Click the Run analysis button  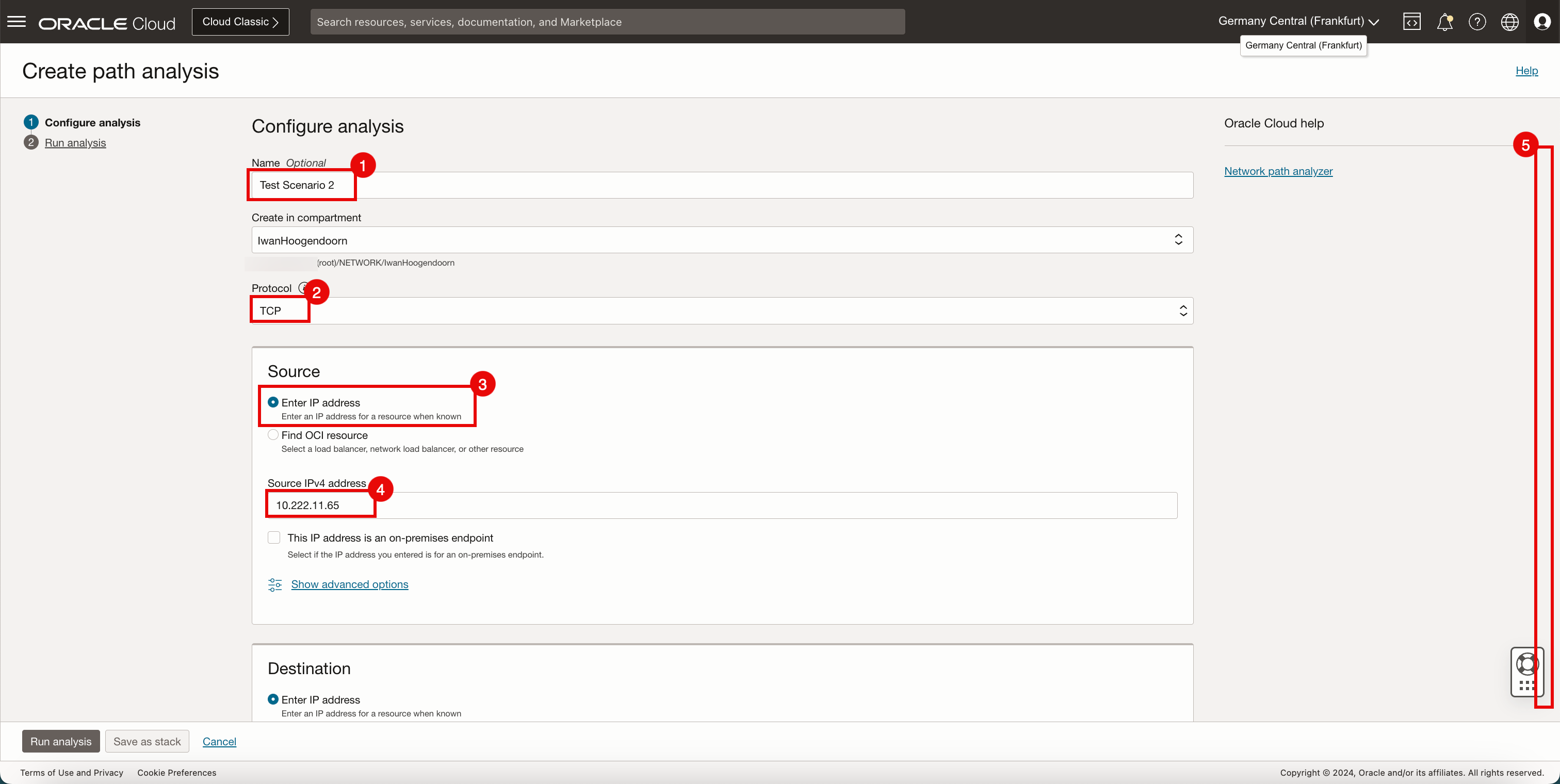click(60, 741)
